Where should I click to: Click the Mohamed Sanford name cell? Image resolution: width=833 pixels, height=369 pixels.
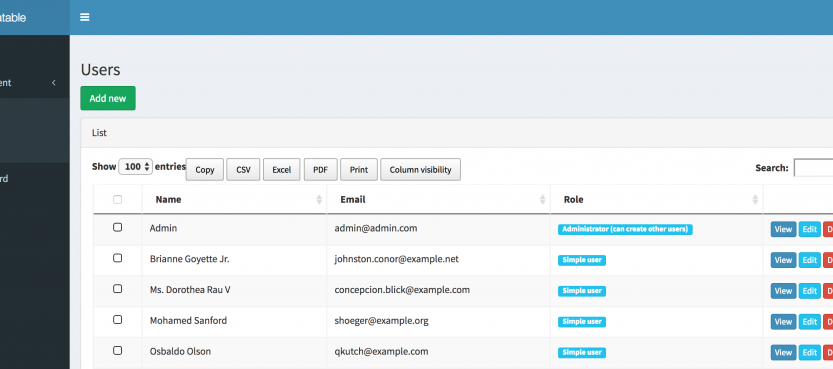pyautogui.click(x=234, y=322)
